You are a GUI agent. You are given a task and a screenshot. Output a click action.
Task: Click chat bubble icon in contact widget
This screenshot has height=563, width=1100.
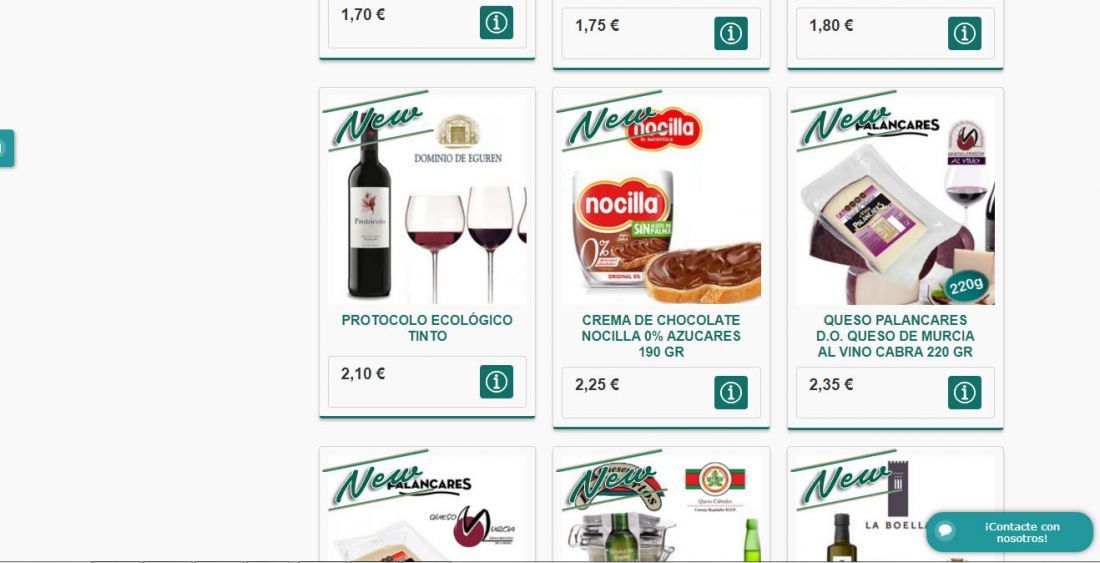[x=945, y=531]
